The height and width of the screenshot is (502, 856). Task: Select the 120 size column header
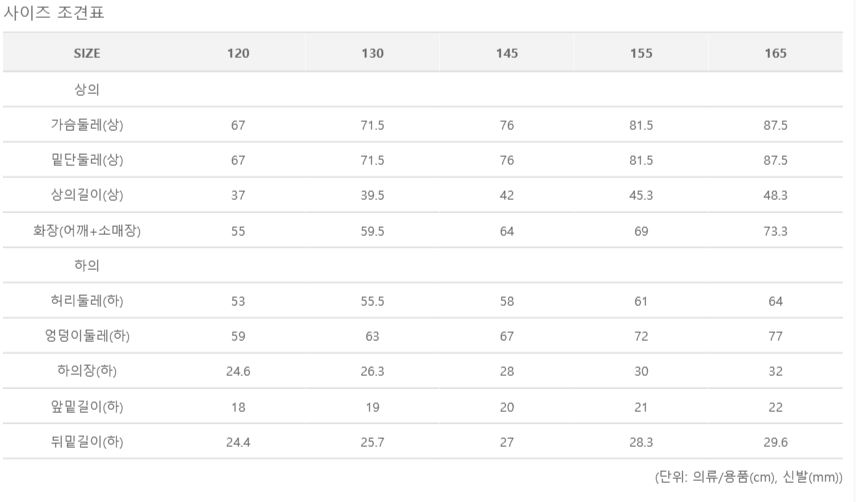coord(238,54)
